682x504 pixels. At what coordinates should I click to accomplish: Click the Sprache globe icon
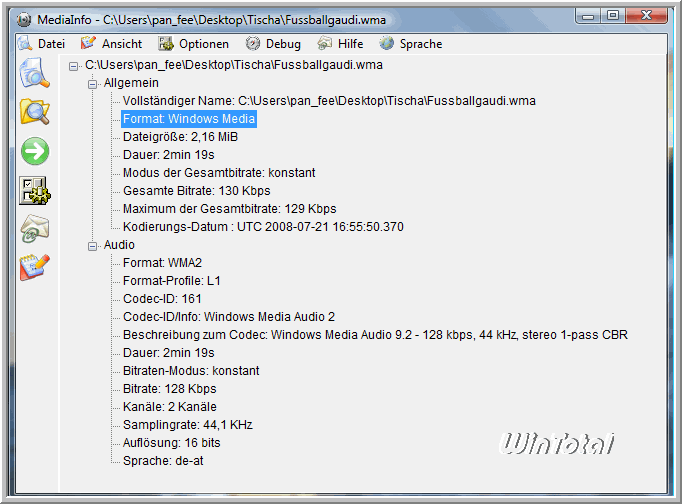click(386, 43)
